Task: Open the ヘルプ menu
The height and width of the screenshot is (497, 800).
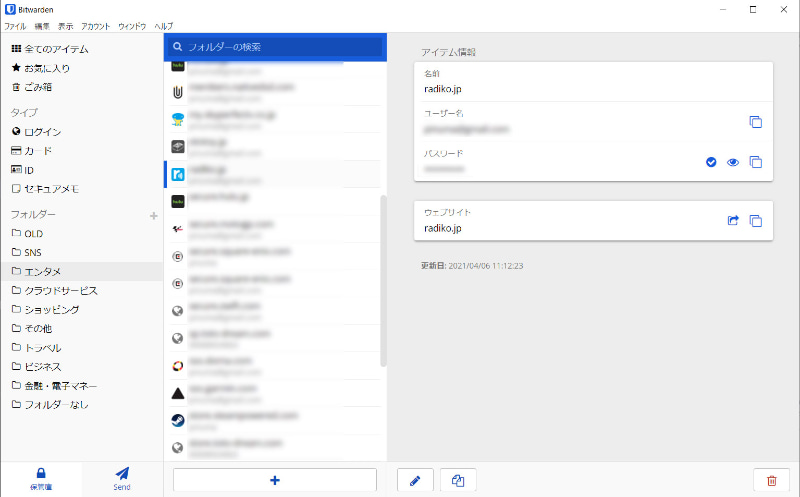Action: point(164,26)
